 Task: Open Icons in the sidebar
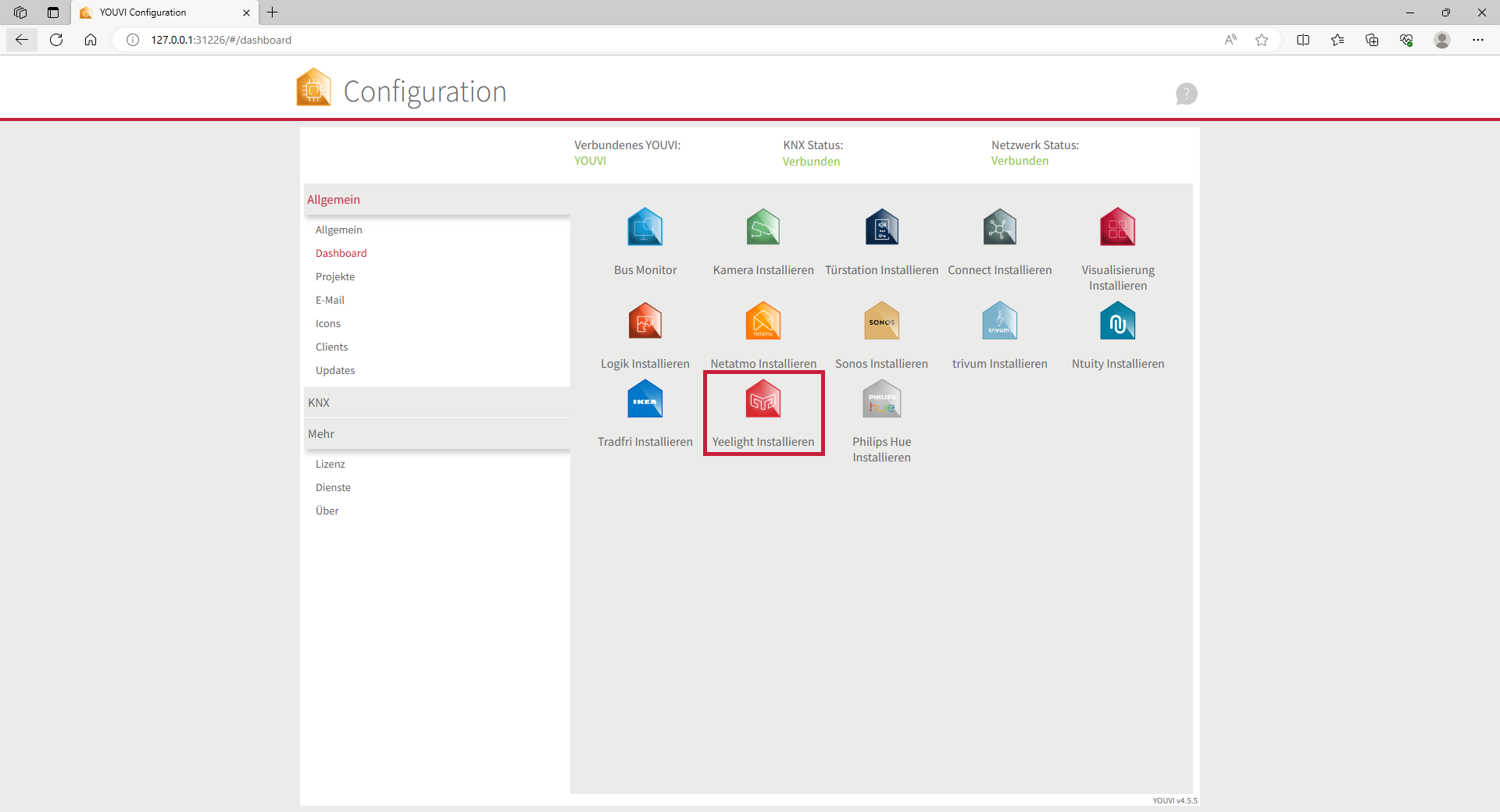[x=328, y=323]
